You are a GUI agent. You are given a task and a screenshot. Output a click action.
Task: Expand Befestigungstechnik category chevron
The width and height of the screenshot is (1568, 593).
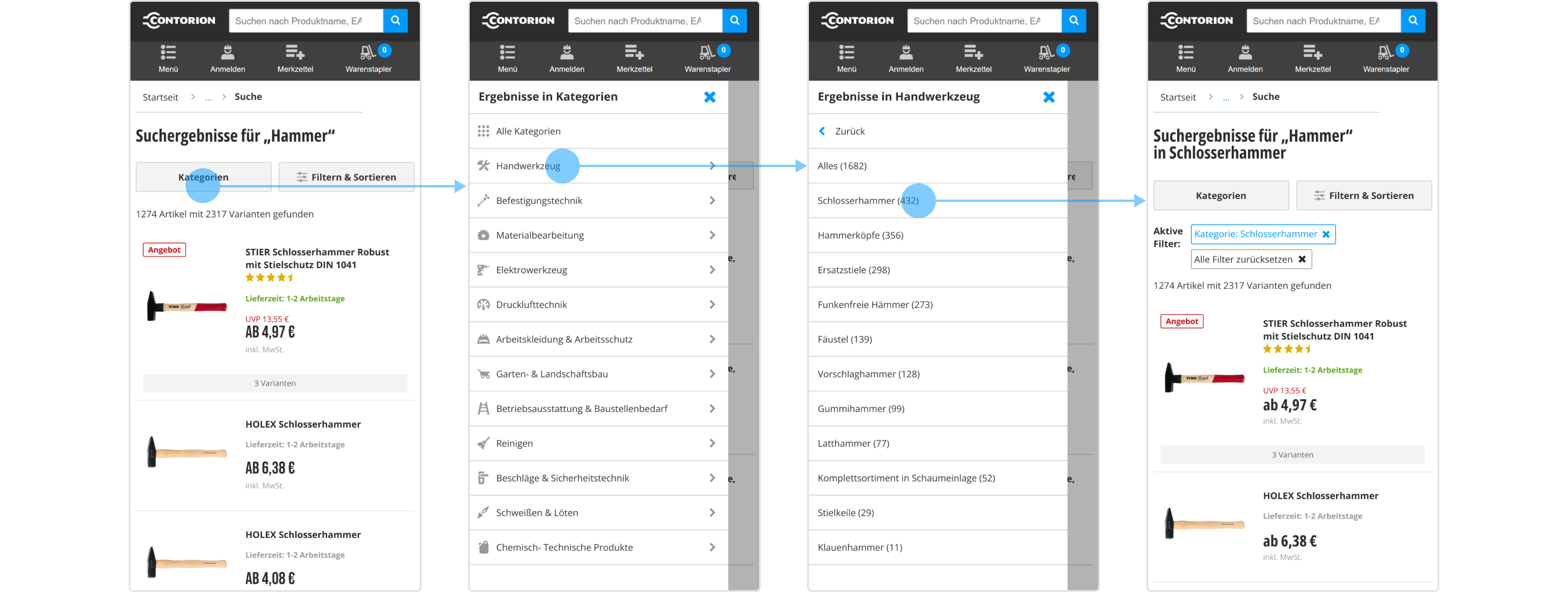point(712,200)
